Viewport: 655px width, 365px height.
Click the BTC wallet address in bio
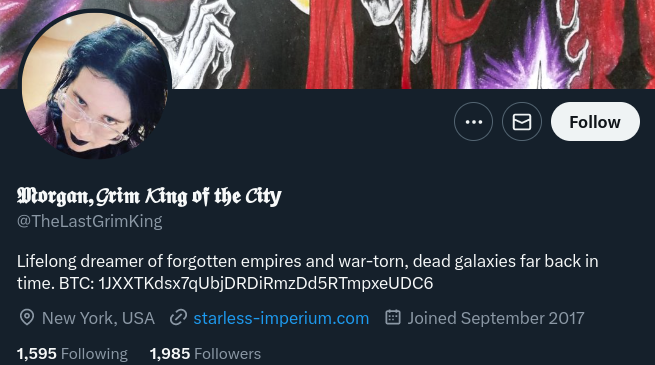tap(266, 283)
